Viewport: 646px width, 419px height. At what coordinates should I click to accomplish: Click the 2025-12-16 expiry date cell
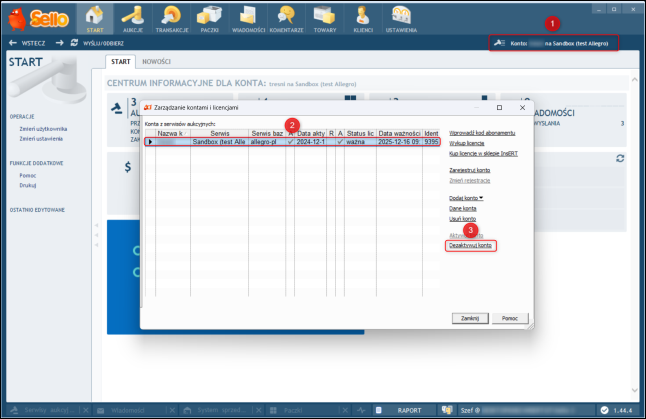click(399, 142)
